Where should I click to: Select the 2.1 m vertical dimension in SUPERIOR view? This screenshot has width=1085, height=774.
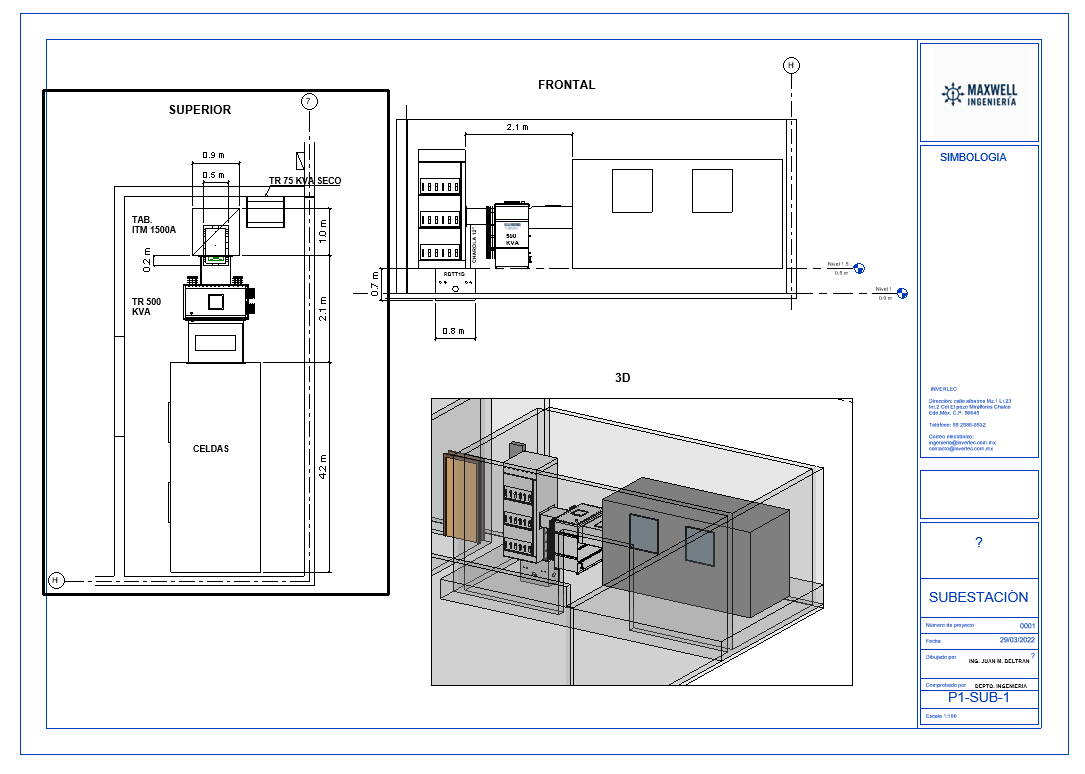323,309
